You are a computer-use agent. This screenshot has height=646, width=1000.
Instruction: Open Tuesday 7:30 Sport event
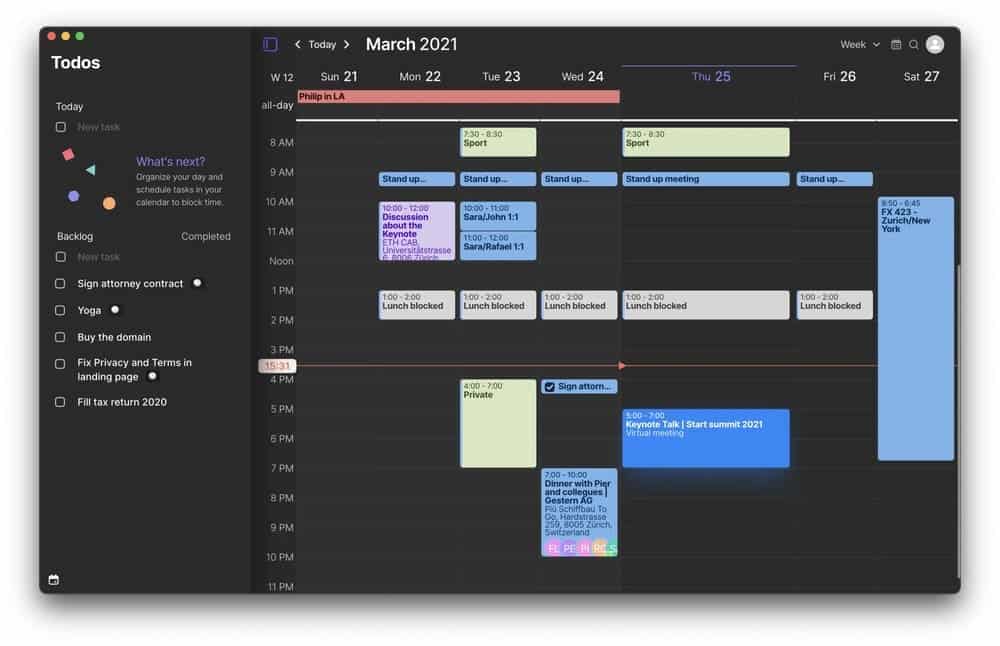pos(498,142)
